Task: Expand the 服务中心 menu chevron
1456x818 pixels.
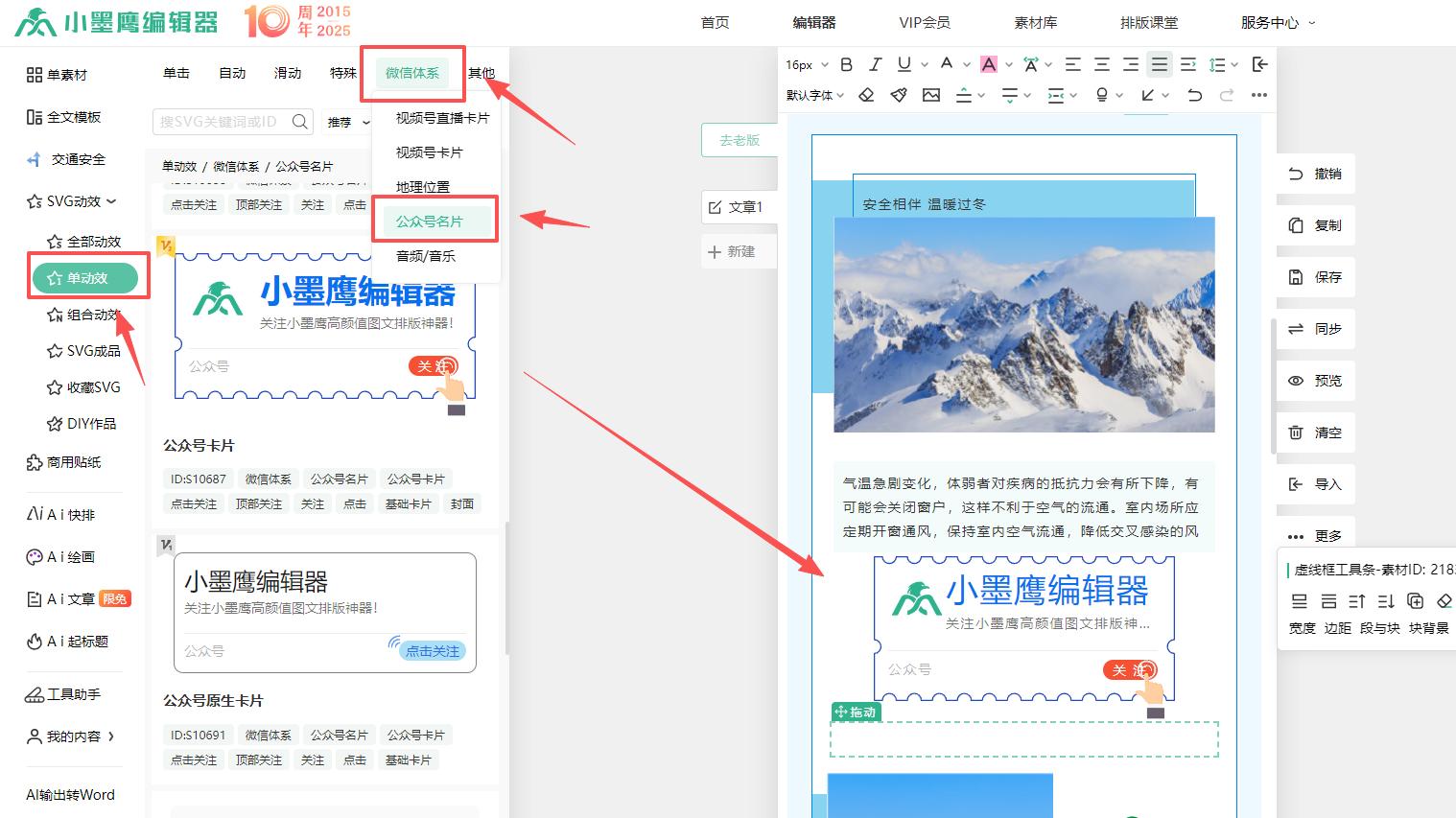Action: pos(1311,22)
